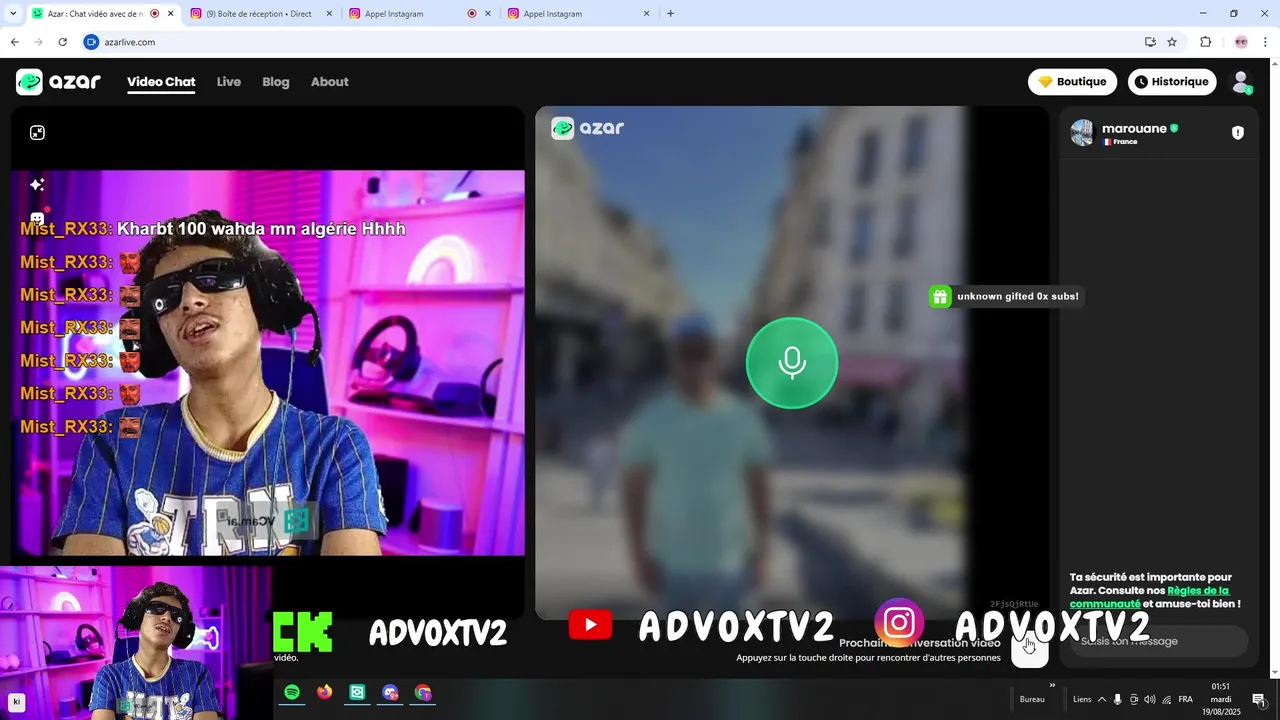The width and height of the screenshot is (1280, 720).
Task: Select the Video Chat tab
Action: (161, 82)
